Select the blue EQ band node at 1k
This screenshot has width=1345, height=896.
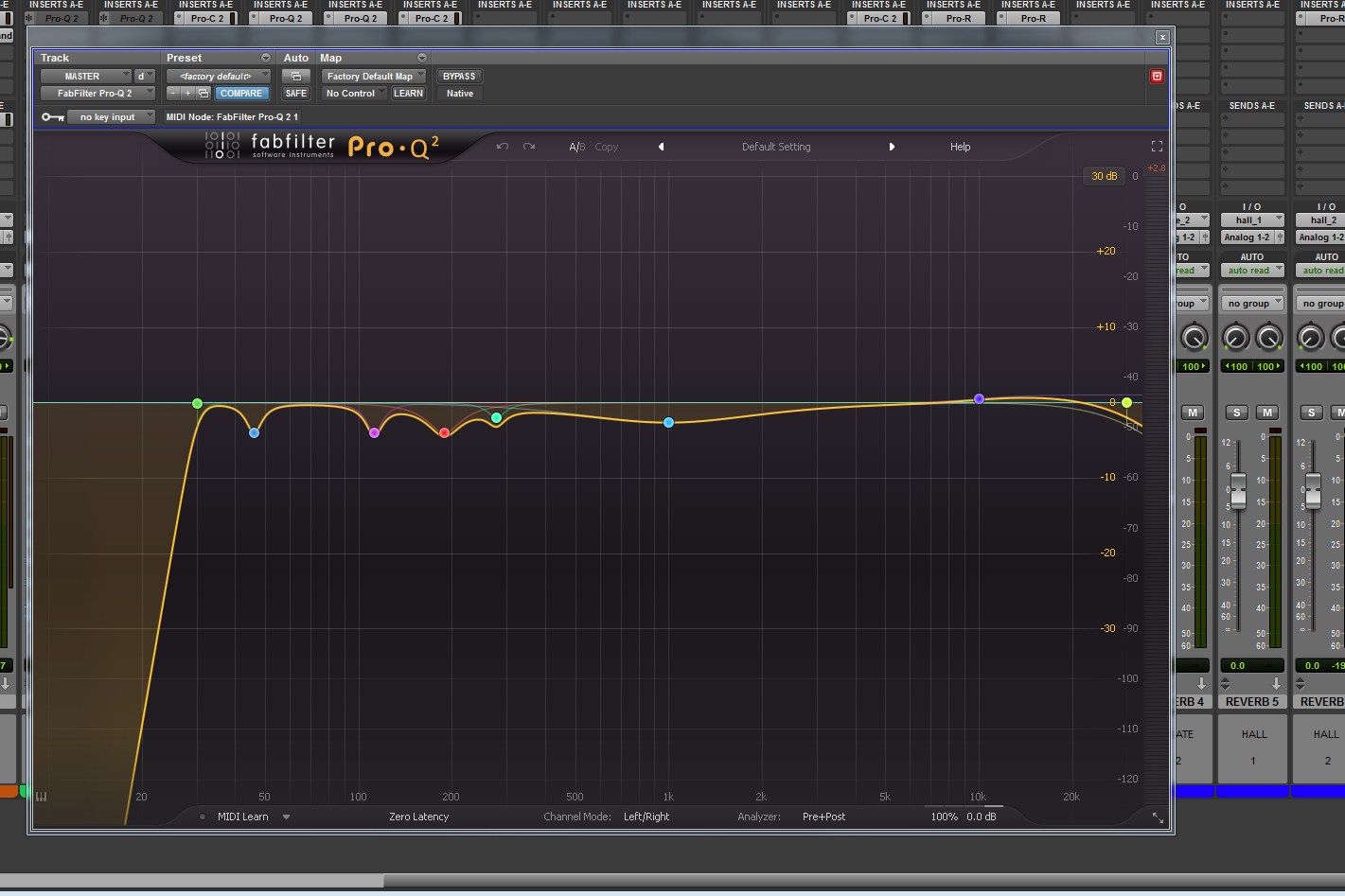(x=668, y=423)
